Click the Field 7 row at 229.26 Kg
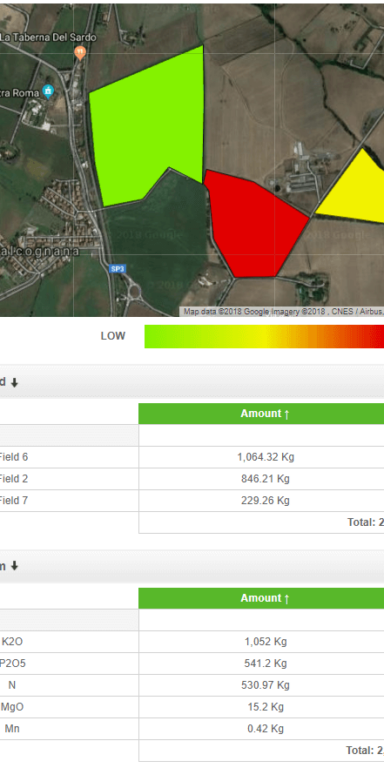This screenshot has width=384, height=768. tap(192, 500)
